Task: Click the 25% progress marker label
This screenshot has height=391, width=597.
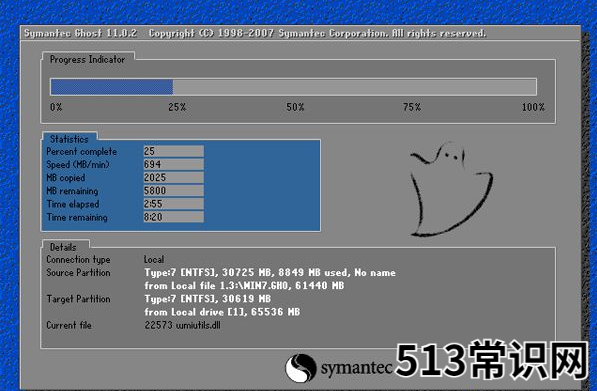Action: [x=177, y=107]
